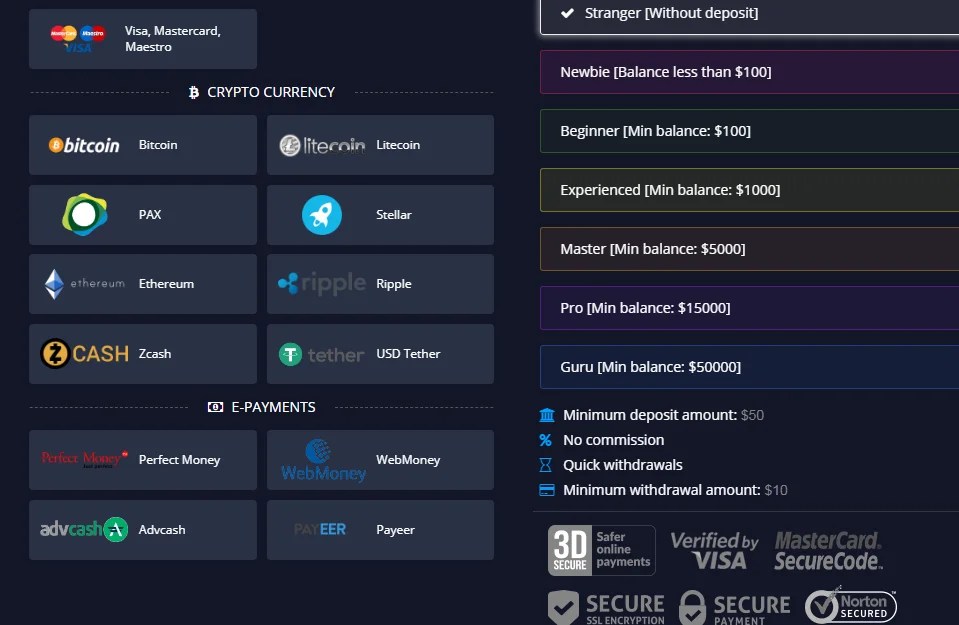959x625 pixels.
Task: Open the E-Payments section header
Action: tap(261, 407)
